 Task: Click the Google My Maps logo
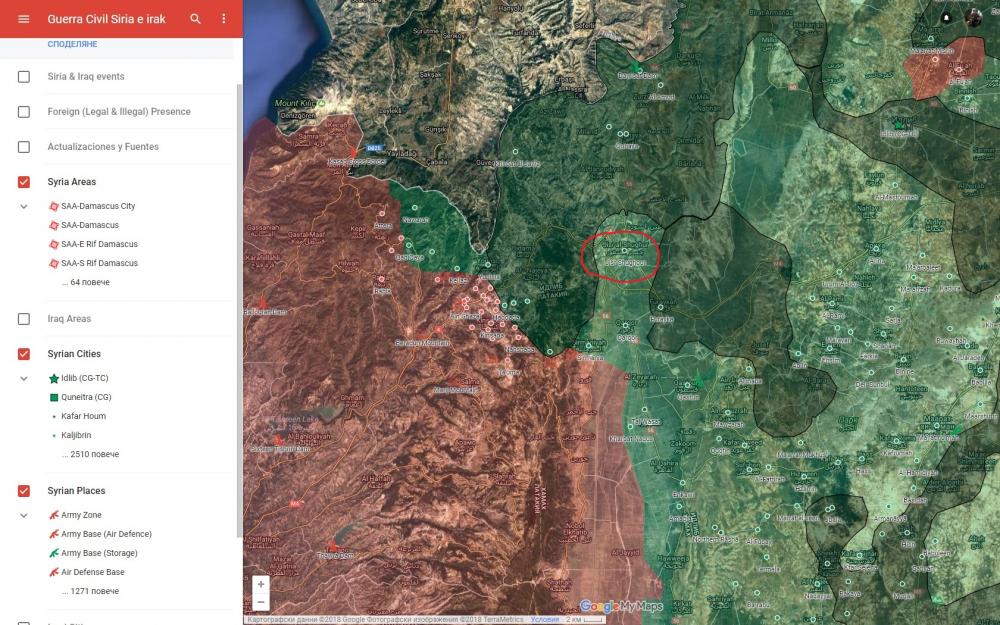[x=621, y=606]
